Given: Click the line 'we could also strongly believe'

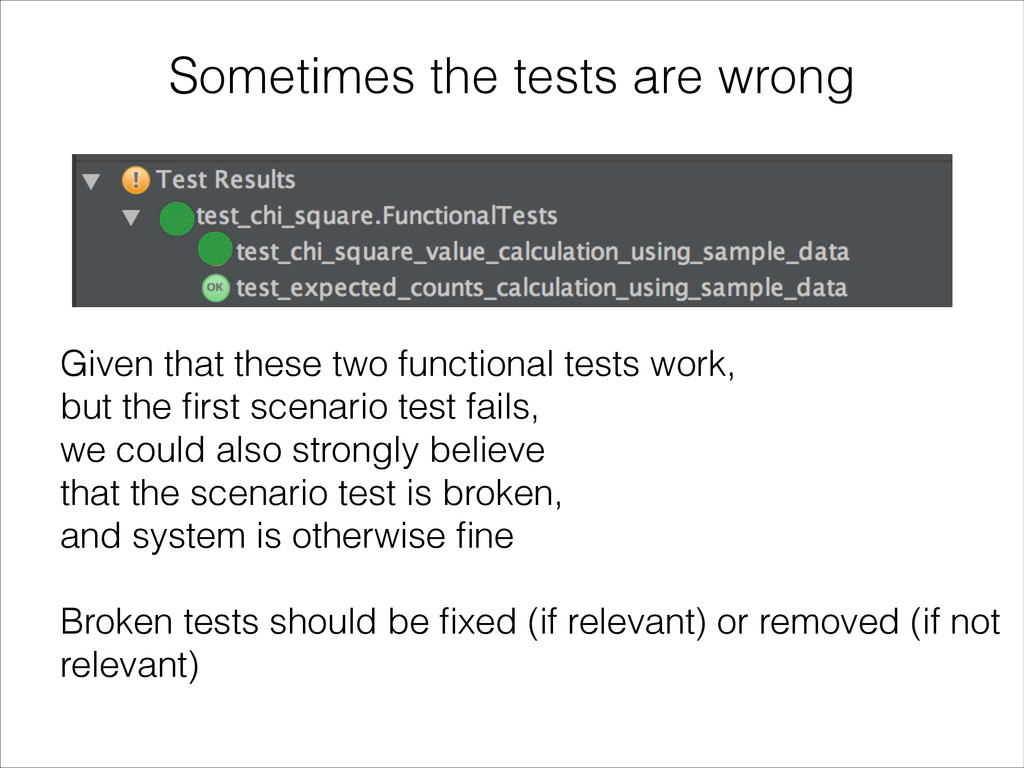Looking at the screenshot, I should point(302,451).
